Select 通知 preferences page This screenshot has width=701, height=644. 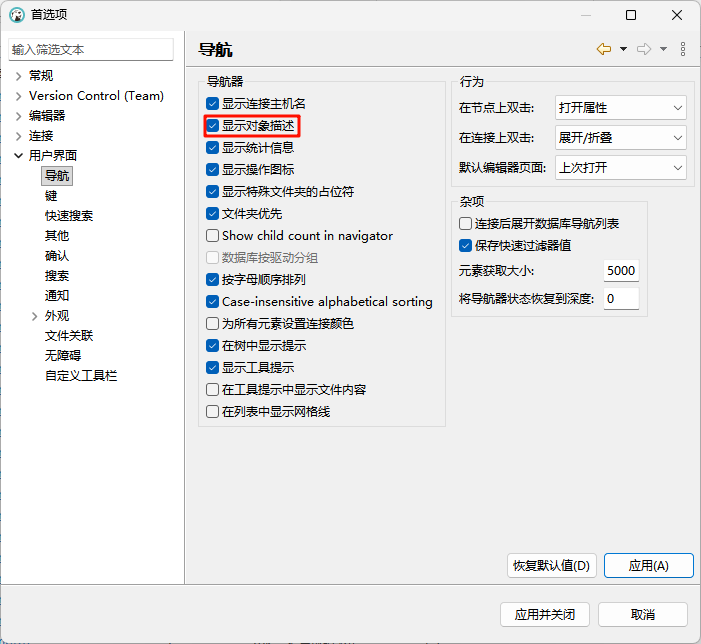point(57,295)
